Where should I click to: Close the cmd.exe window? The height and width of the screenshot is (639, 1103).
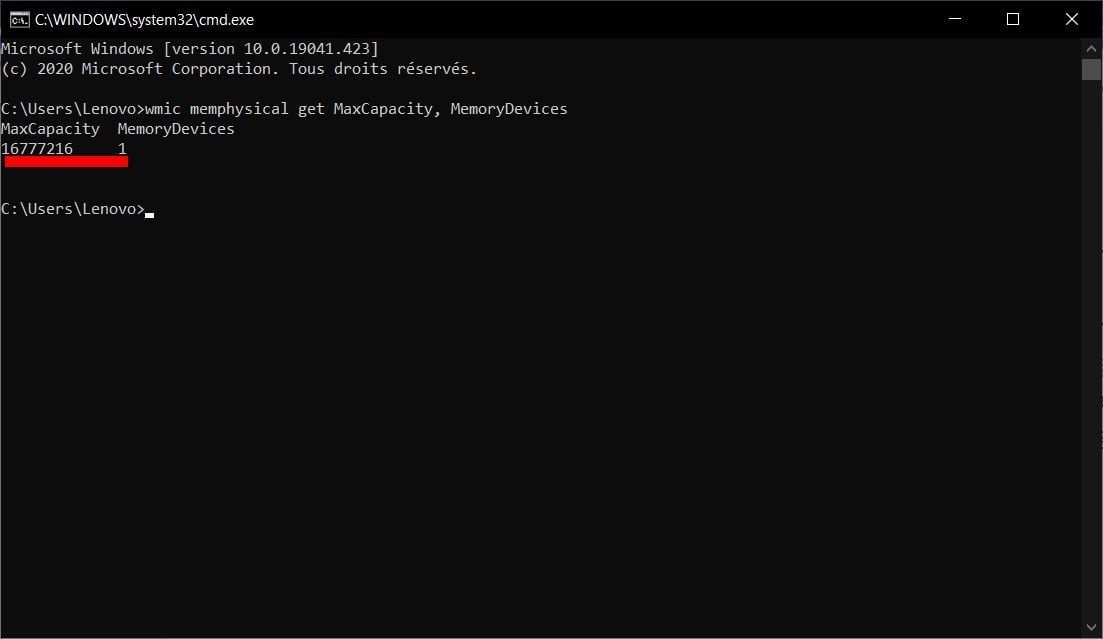[1071, 19]
